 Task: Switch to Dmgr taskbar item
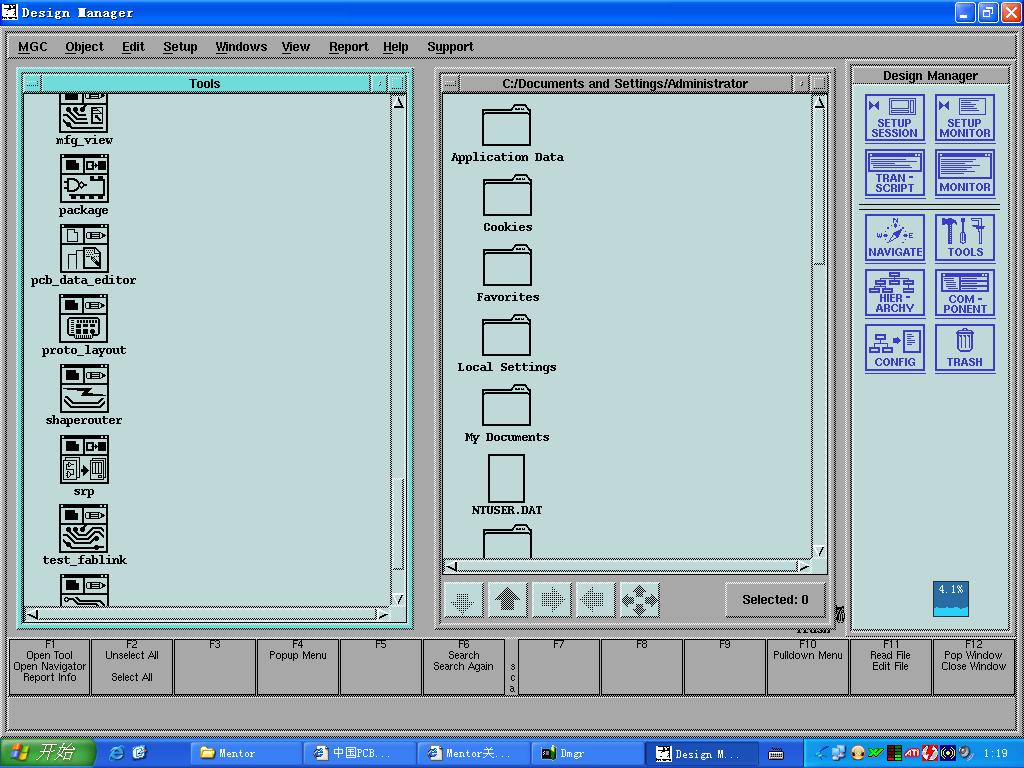[x=590, y=753]
